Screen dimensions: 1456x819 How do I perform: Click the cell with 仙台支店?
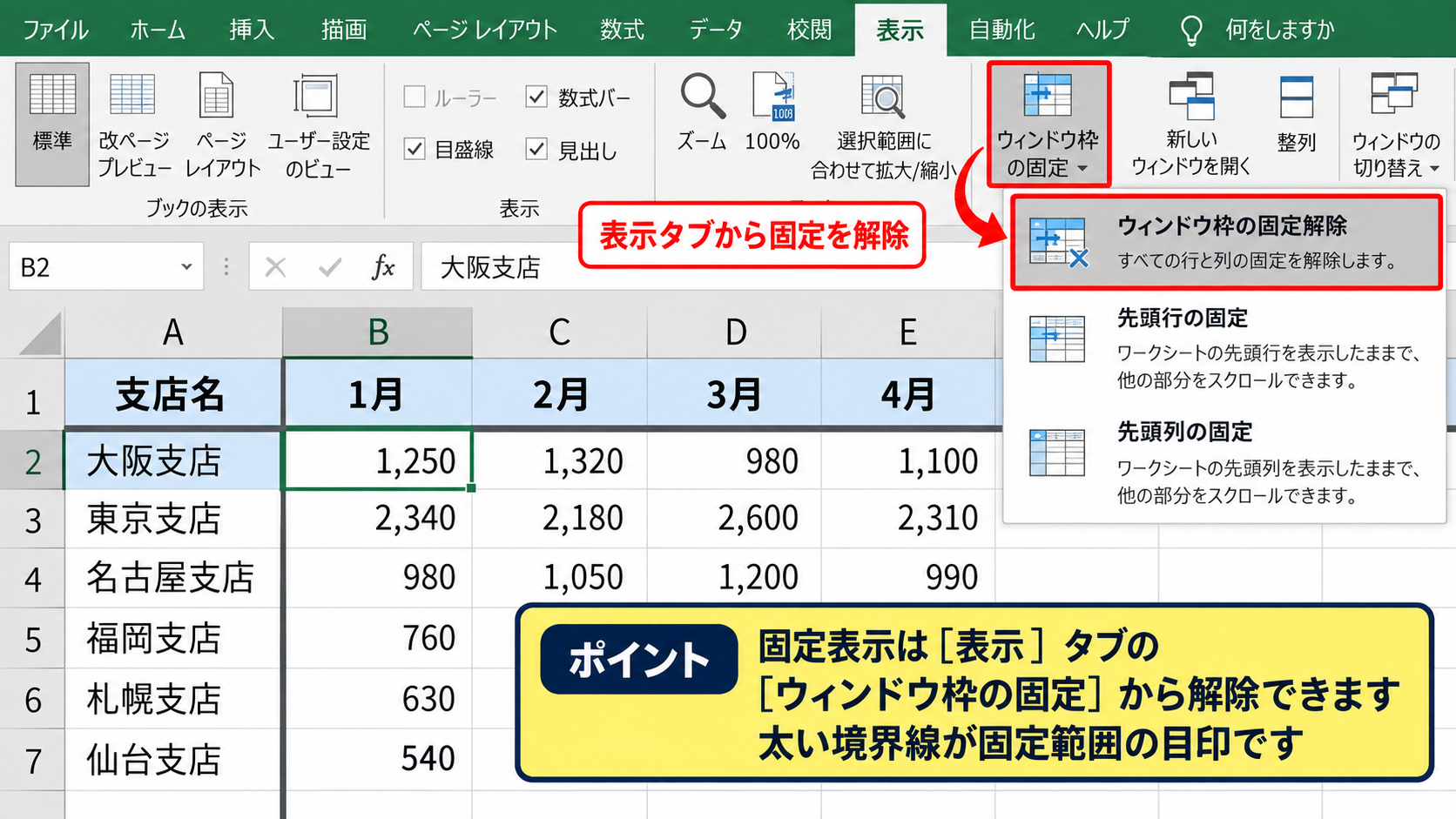click(x=173, y=760)
